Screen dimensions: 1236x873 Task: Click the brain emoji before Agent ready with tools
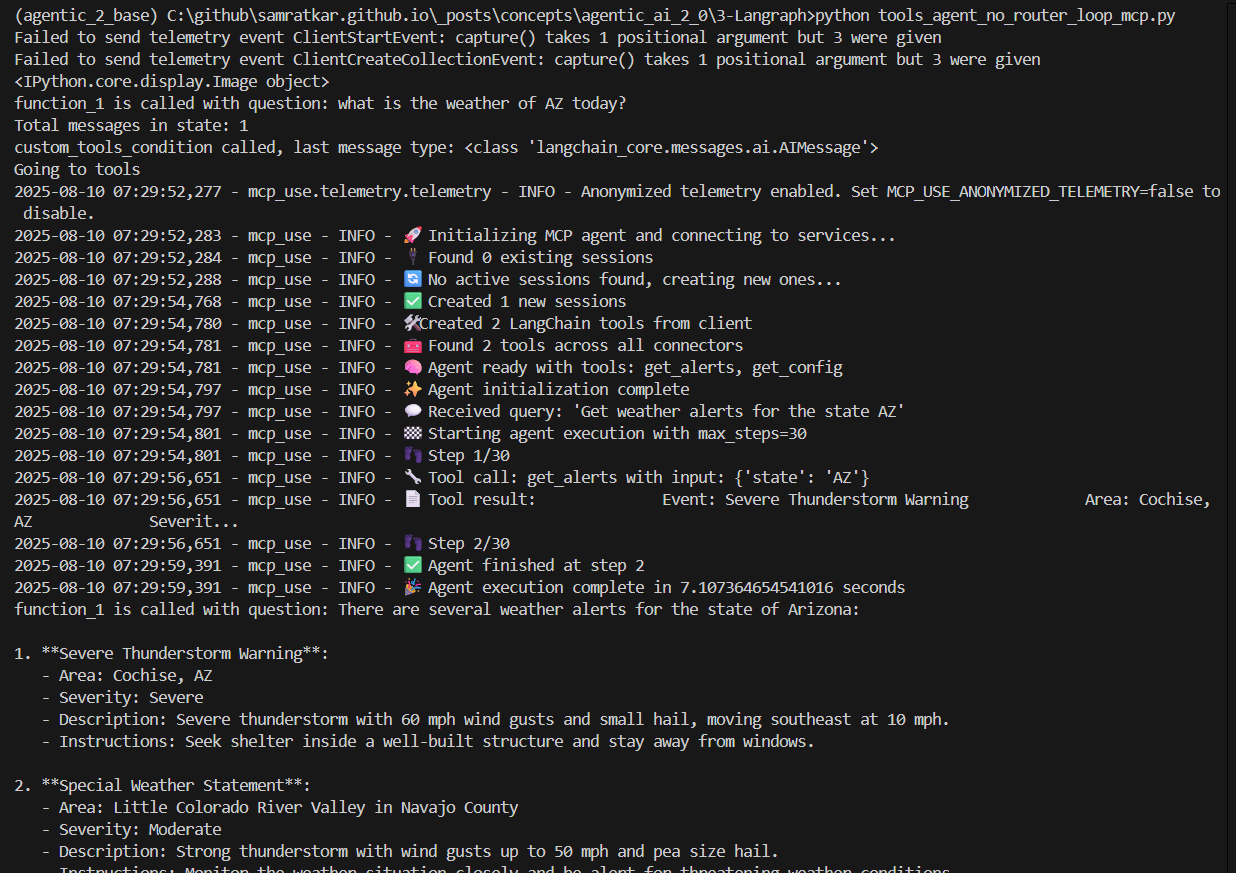412,368
